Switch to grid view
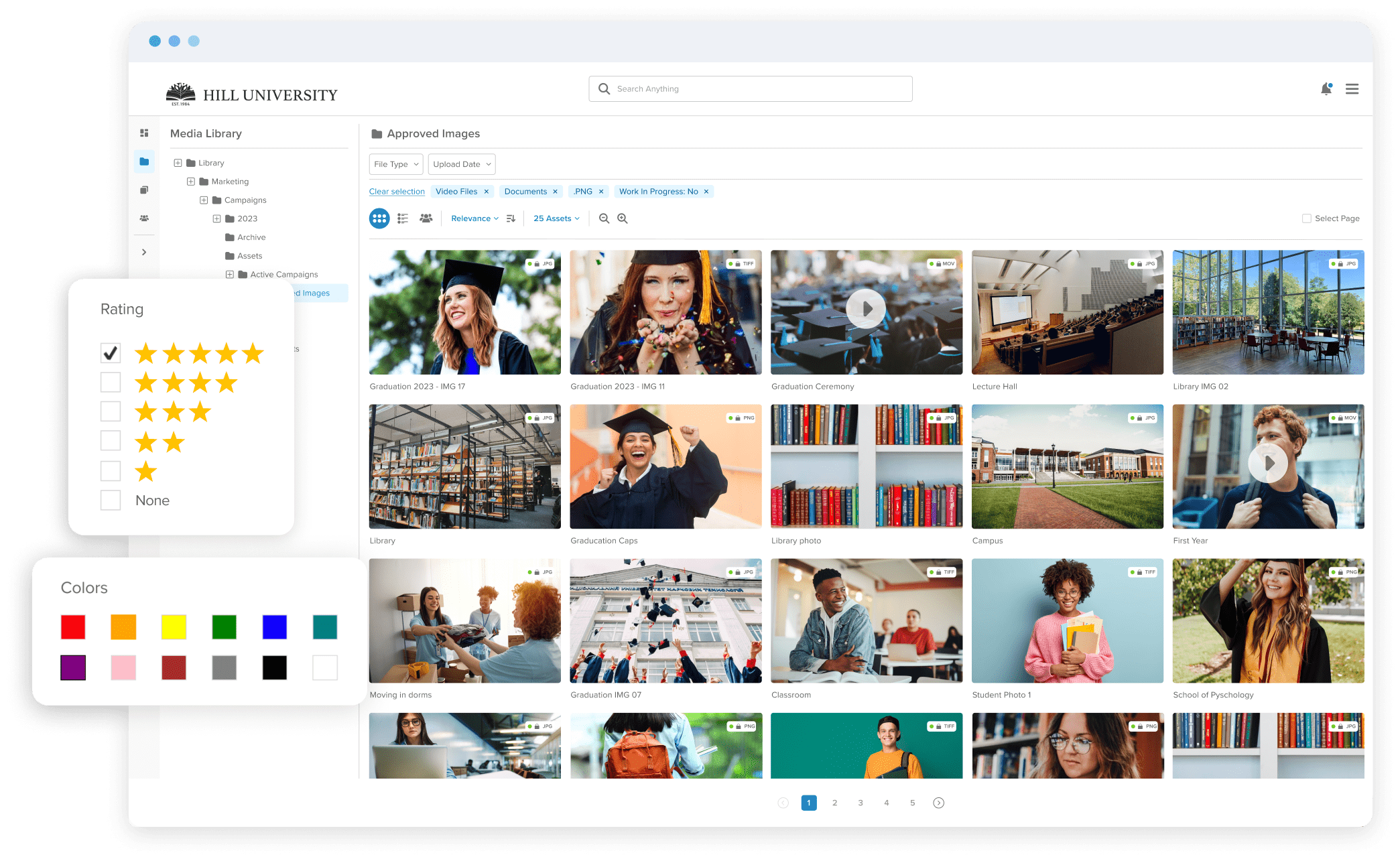 click(x=379, y=218)
